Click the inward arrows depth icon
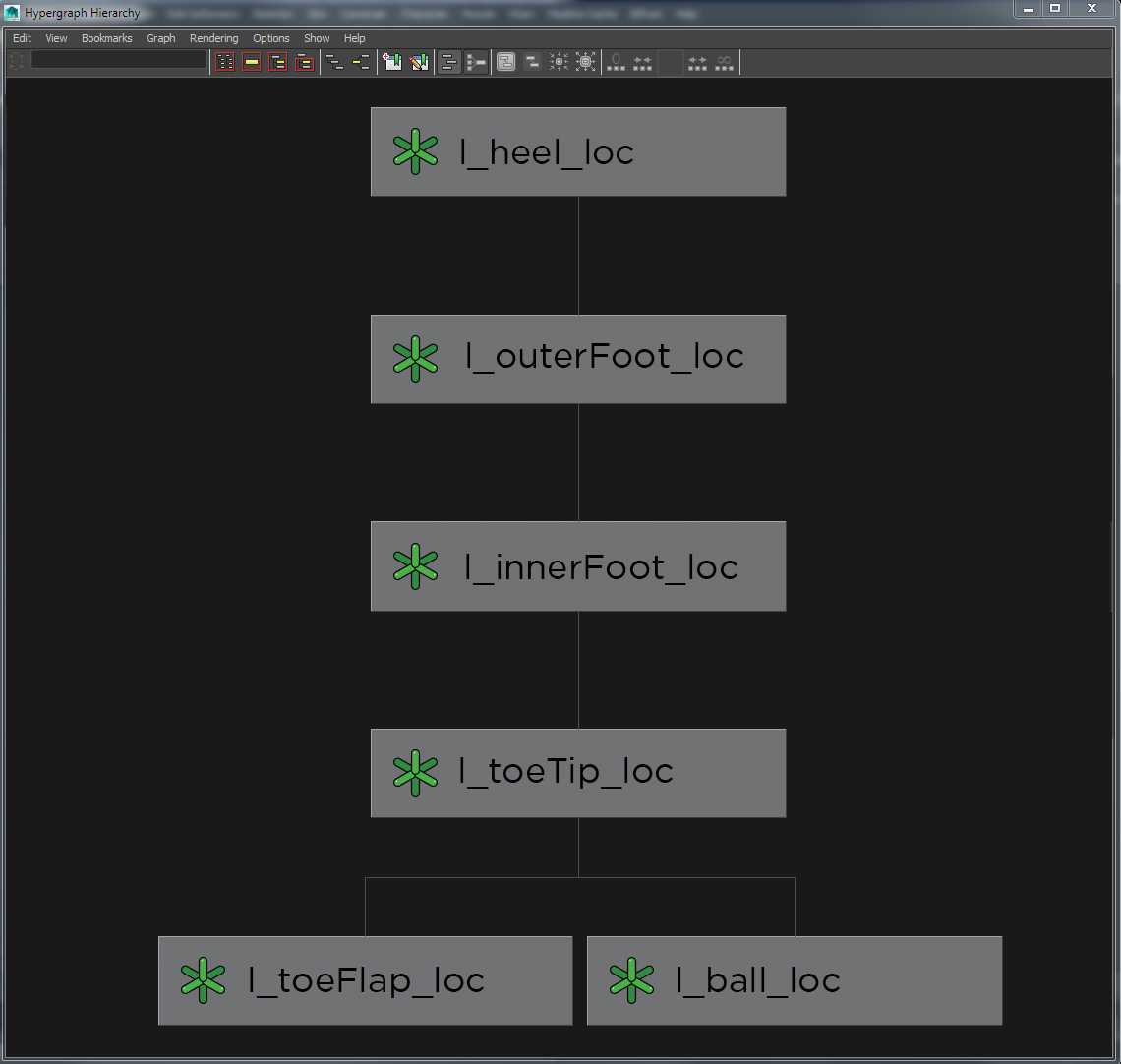The image size is (1121, 1064). coord(643,63)
